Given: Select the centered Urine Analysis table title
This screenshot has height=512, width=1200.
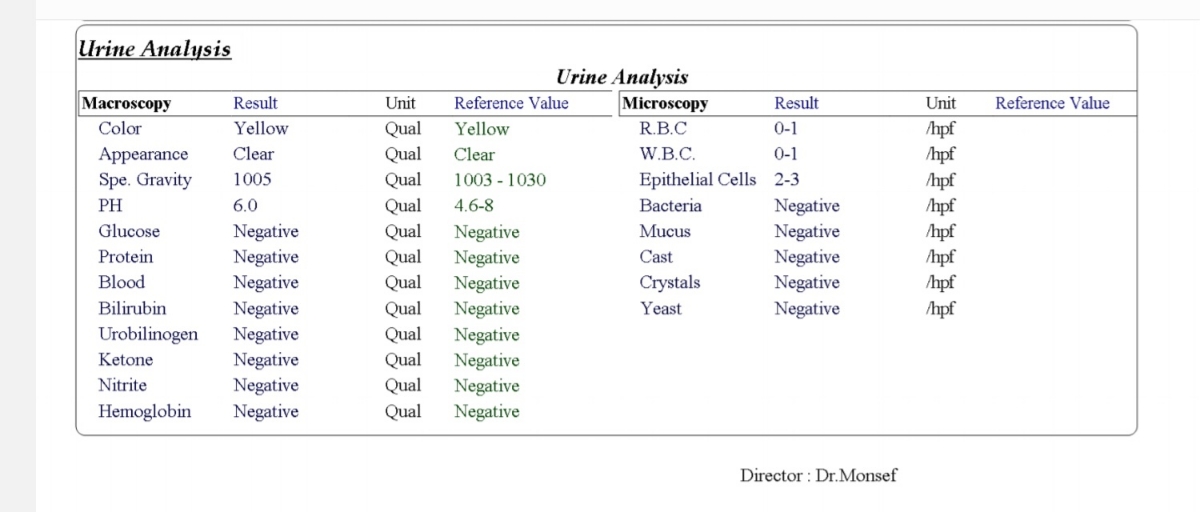Looking at the screenshot, I should pos(622,77).
